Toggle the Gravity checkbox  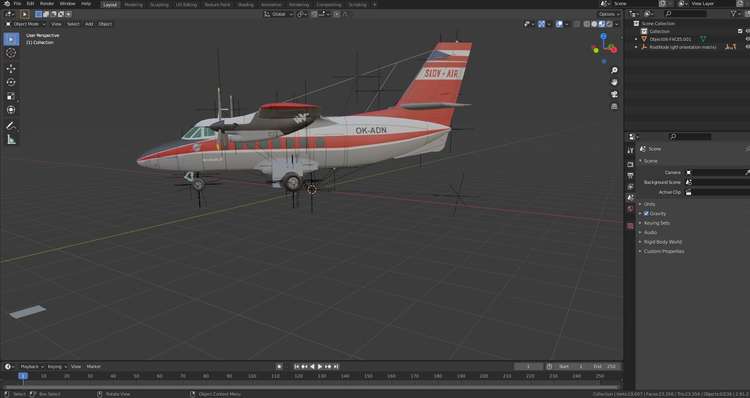[x=646, y=213]
